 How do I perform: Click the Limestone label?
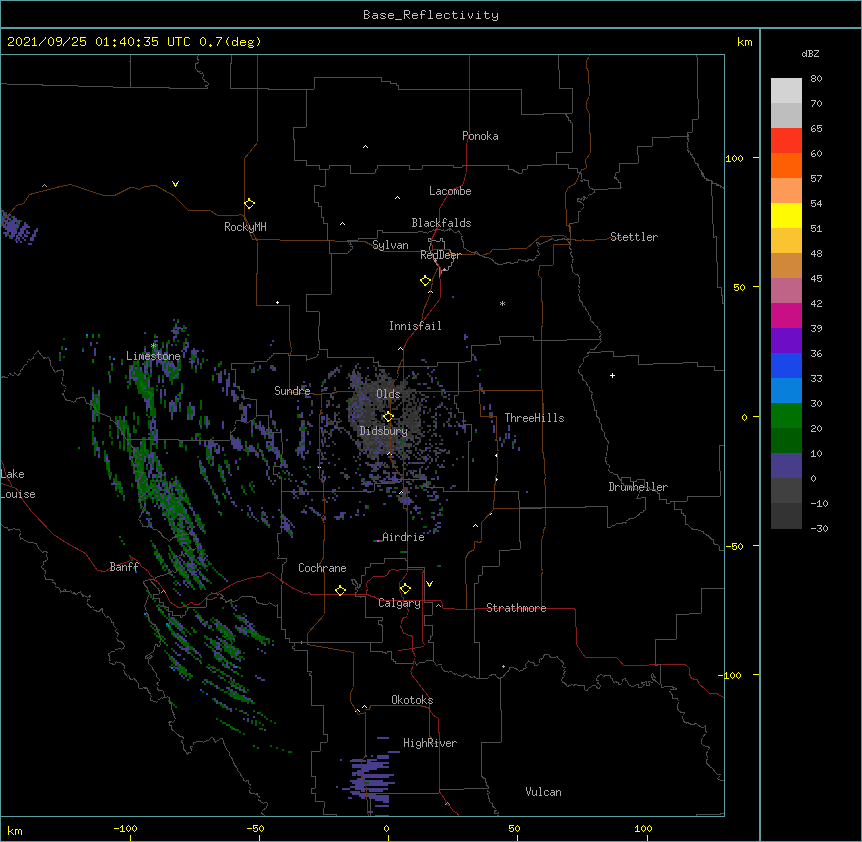coord(153,356)
